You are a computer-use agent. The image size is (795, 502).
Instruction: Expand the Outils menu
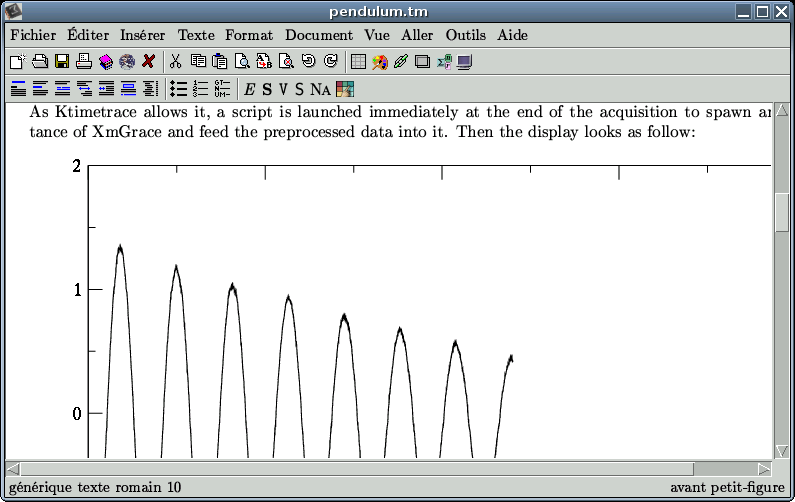click(x=465, y=35)
